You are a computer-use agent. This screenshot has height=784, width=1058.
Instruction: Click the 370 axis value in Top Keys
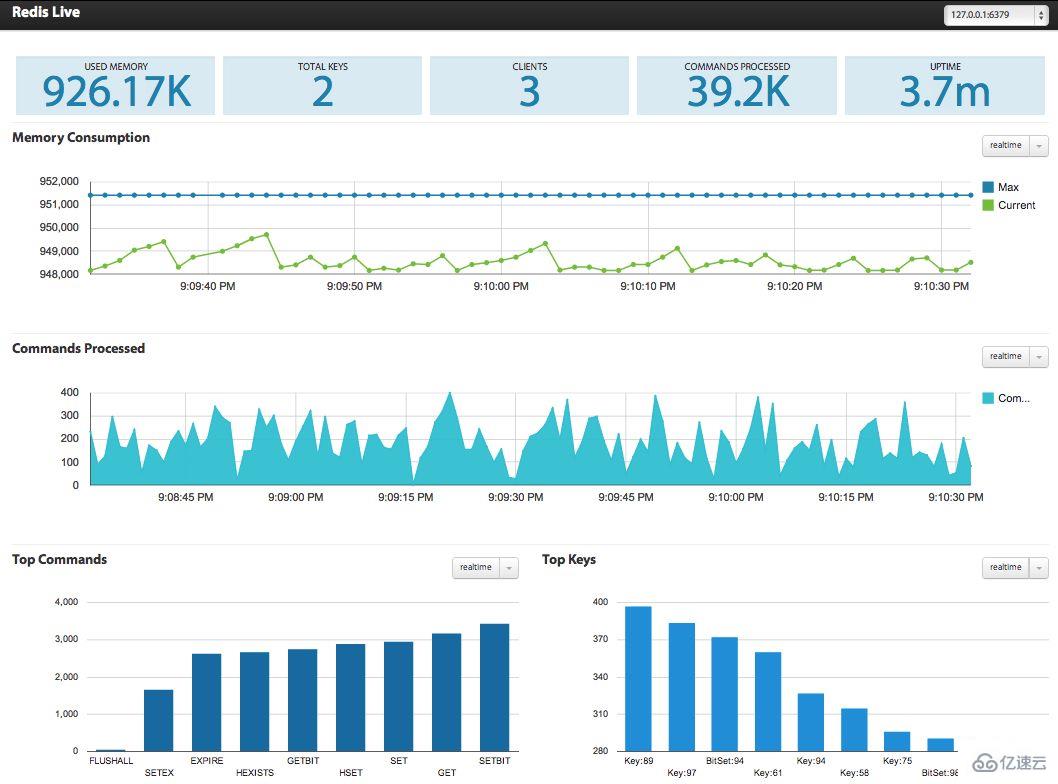tap(601, 639)
